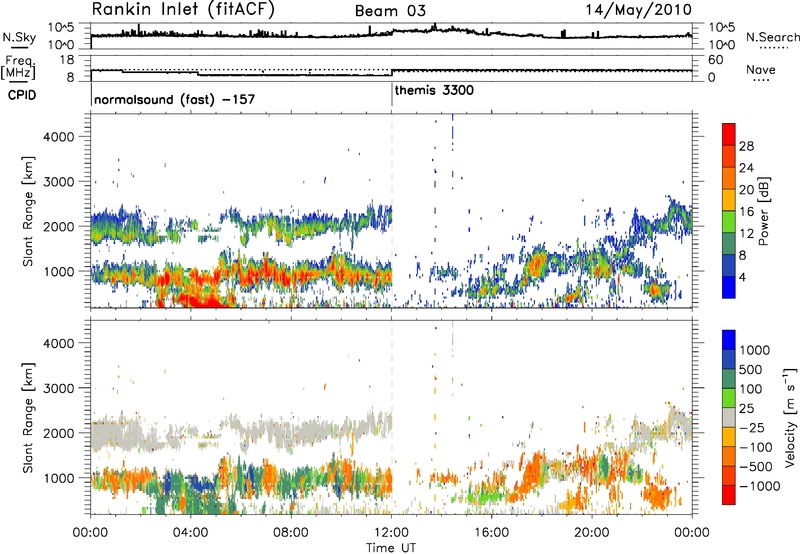800x554 pixels.
Task: Click the '-1000' label on velocity colorbar
Action: [759, 486]
